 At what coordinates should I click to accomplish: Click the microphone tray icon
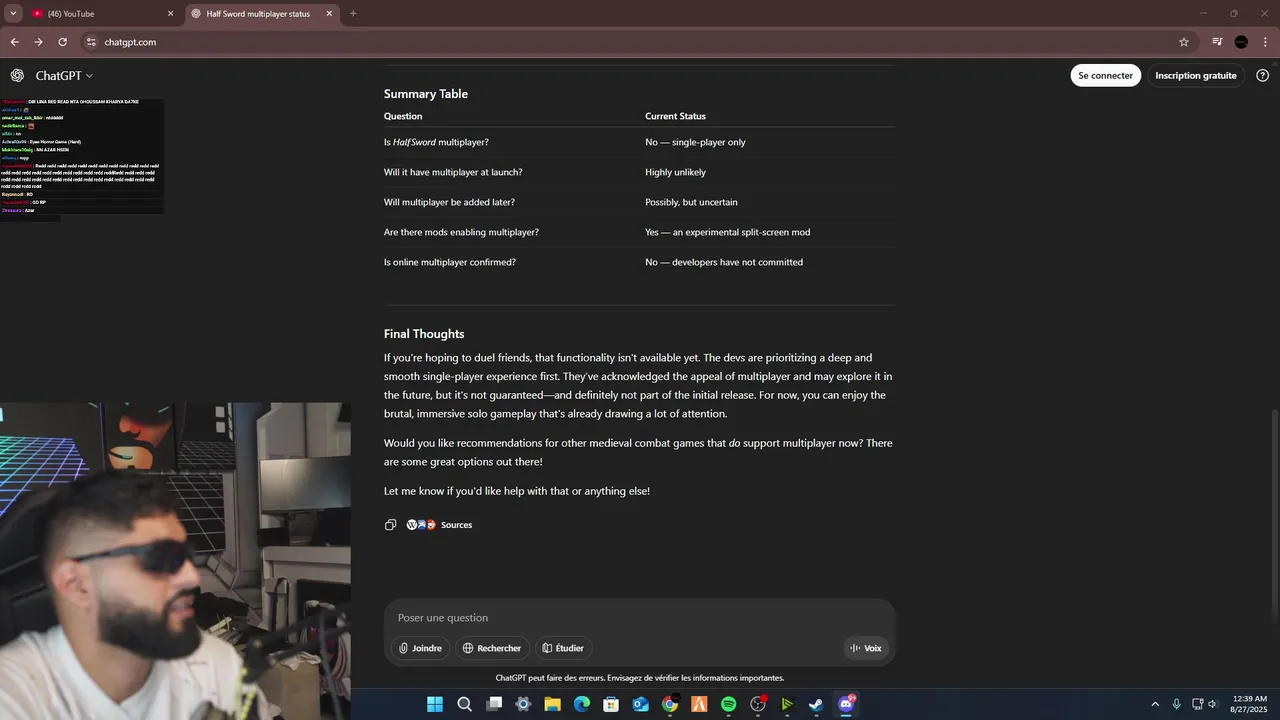click(x=1176, y=704)
